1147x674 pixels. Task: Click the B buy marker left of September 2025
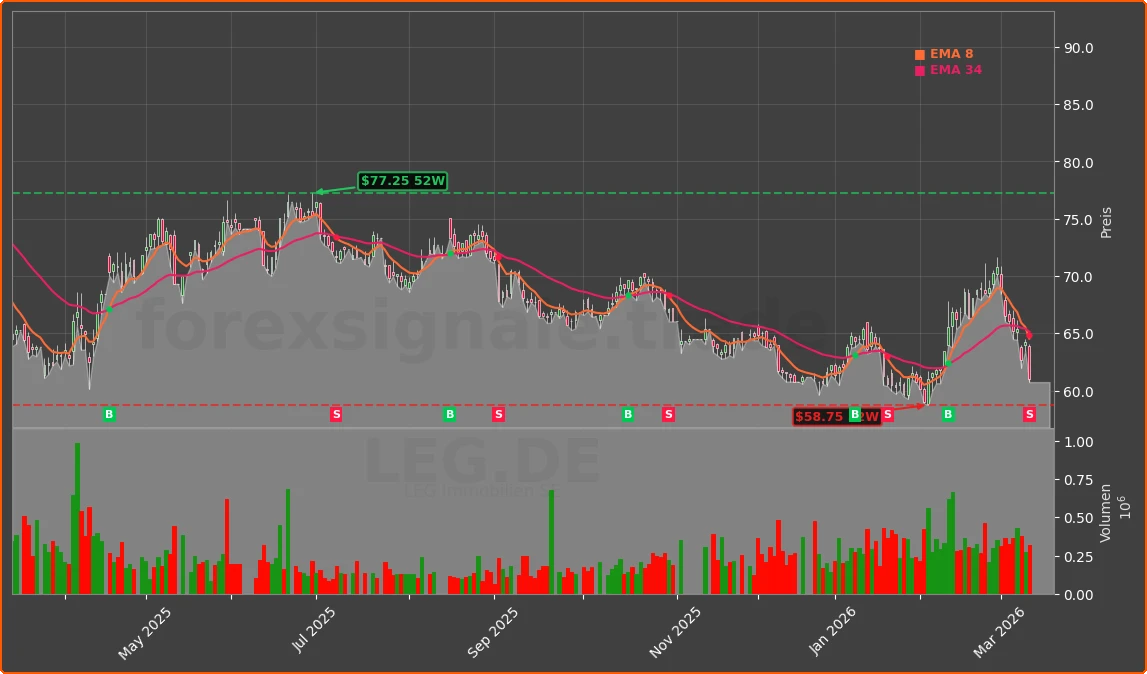tap(450, 415)
